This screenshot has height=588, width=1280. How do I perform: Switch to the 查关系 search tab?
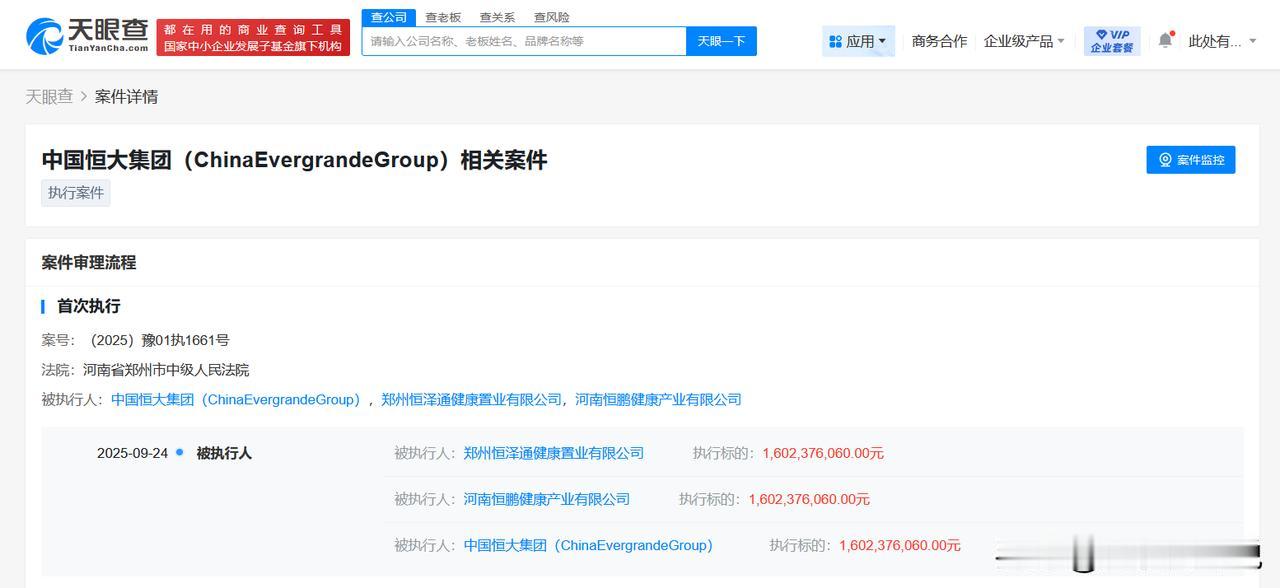[x=497, y=17]
